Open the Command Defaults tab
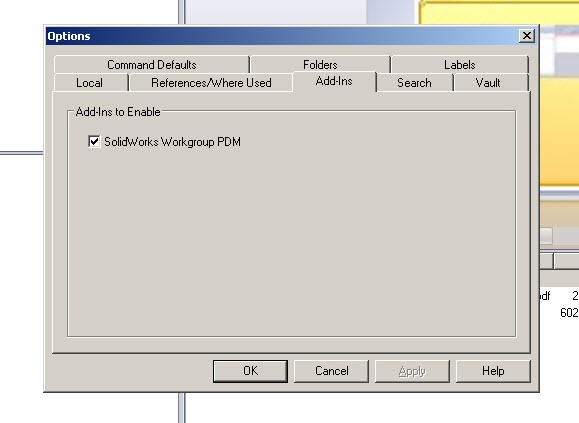 pos(152,65)
